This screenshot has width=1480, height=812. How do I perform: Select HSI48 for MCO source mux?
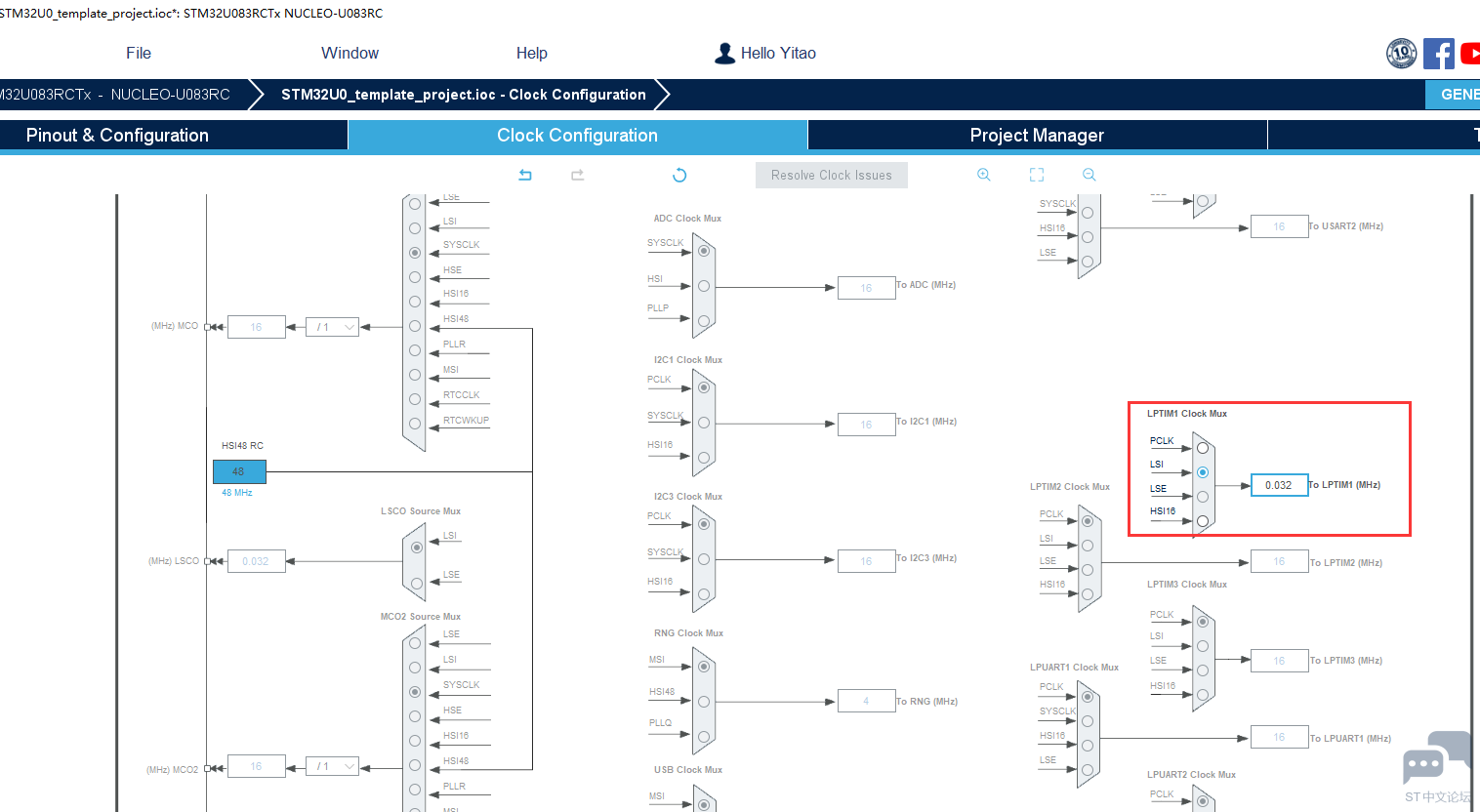[x=415, y=326]
